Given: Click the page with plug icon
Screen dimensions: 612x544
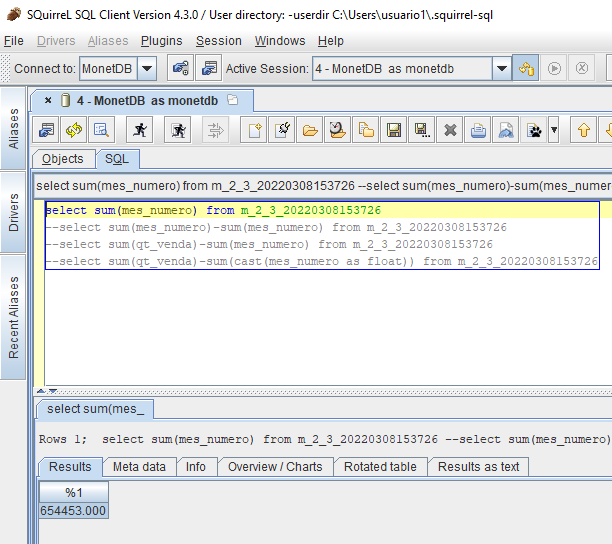Looking at the screenshot, I should [281, 130].
